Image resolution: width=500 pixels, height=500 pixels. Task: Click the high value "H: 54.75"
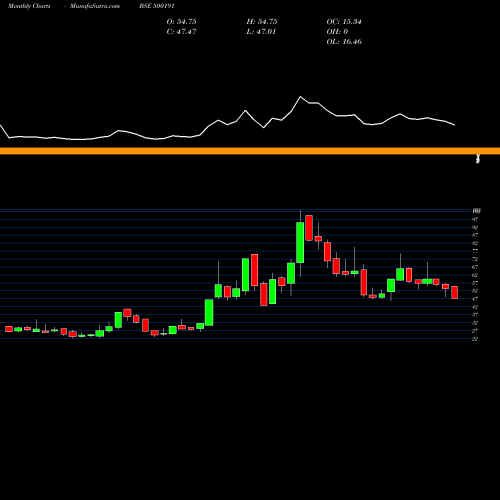[262, 22]
